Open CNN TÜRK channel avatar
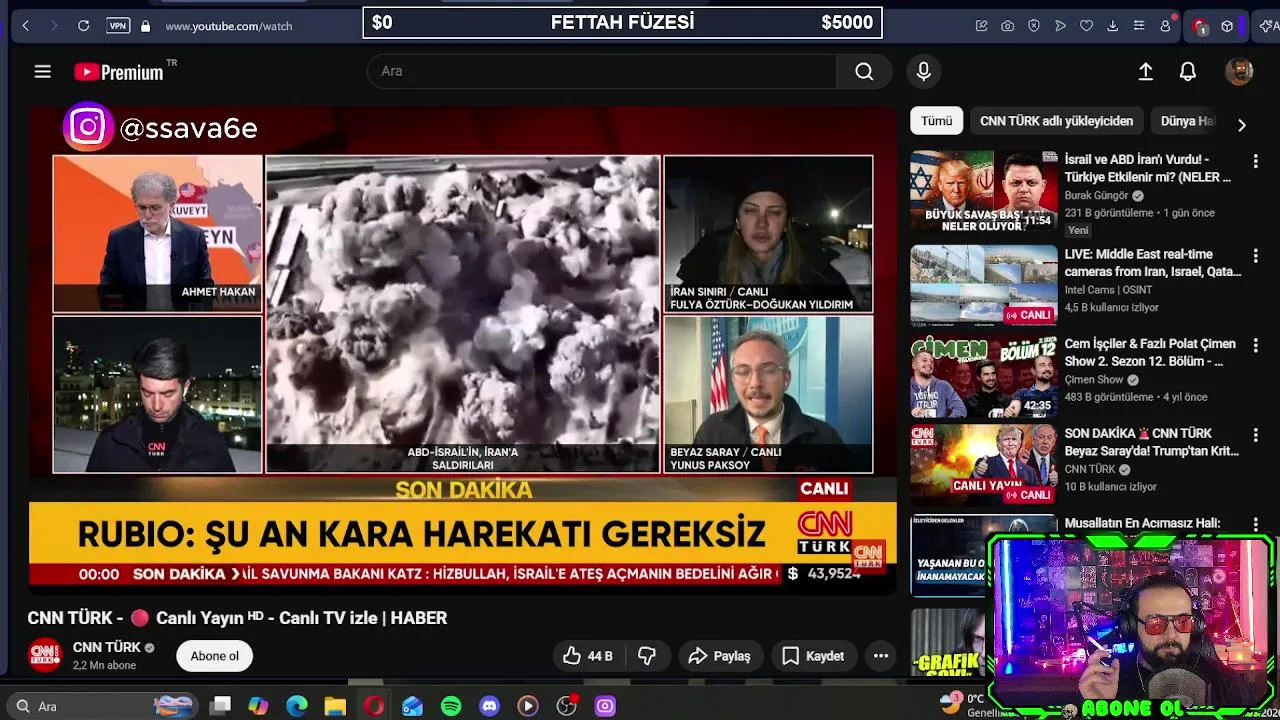1280x720 pixels. (44, 655)
